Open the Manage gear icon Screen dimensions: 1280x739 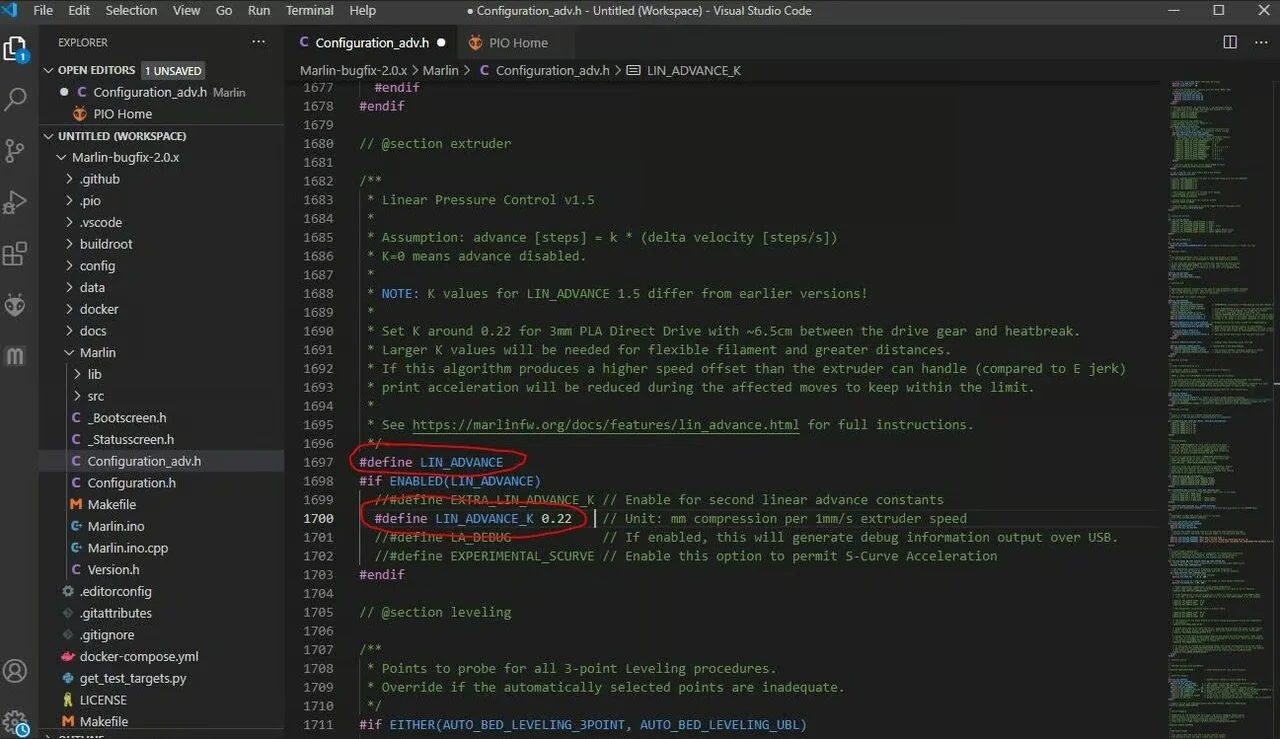[x=15, y=721]
